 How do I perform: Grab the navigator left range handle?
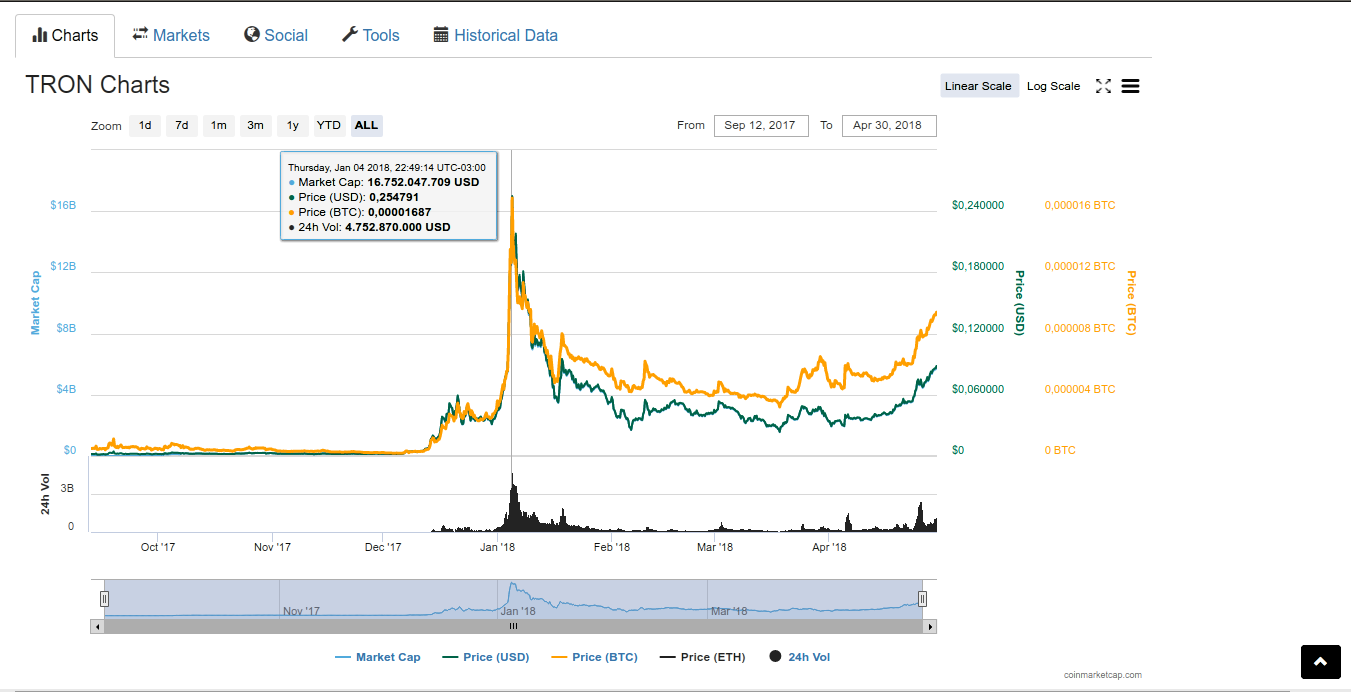pos(104,599)
